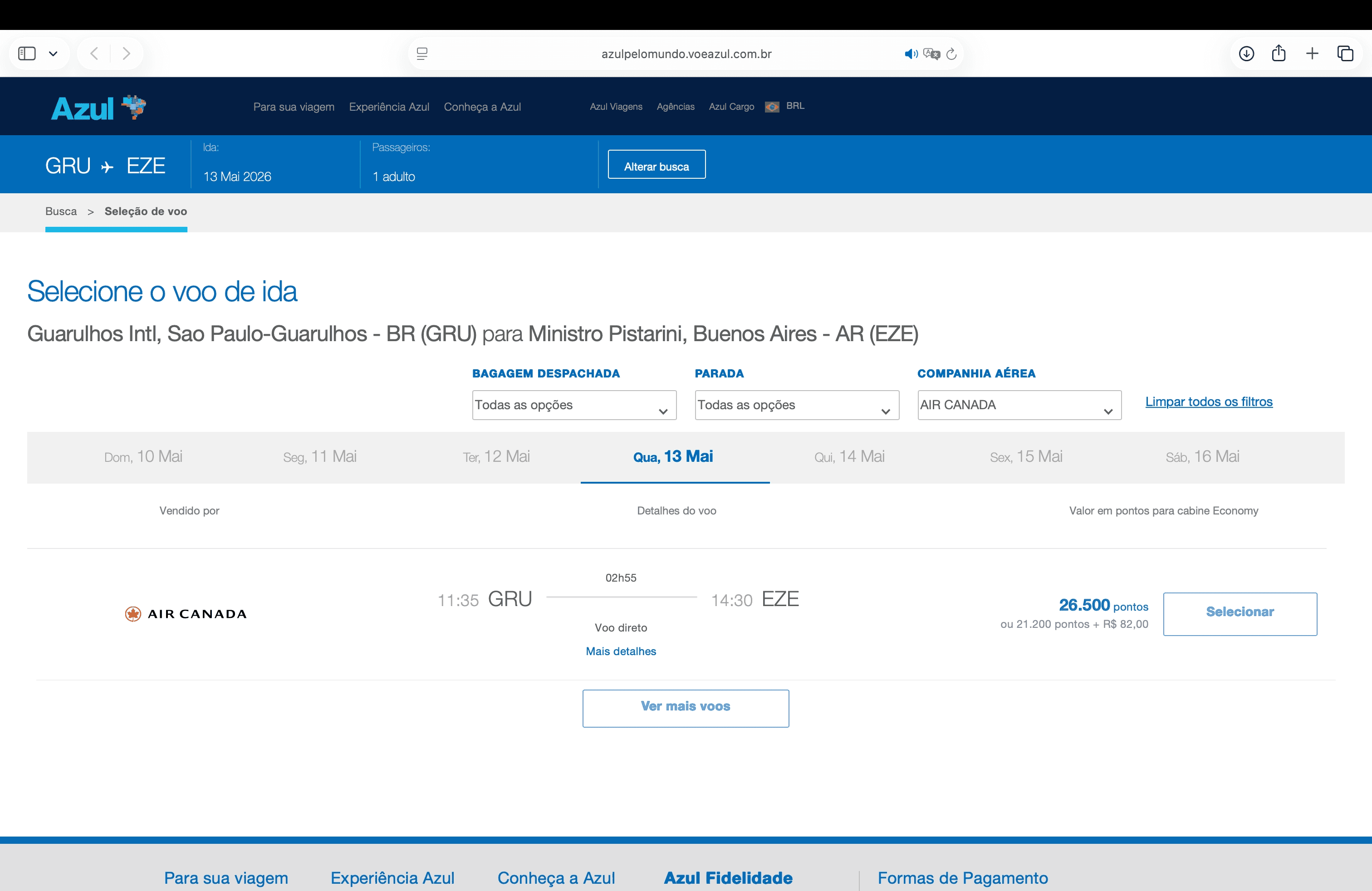Click the Ver mais voos button

click(x=686, y=708)
